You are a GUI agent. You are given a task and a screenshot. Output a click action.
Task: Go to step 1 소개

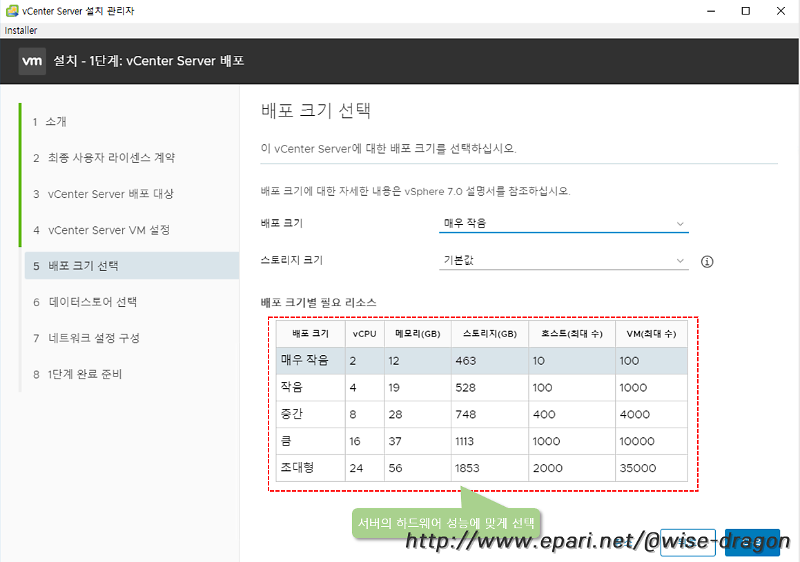point(49,121)
